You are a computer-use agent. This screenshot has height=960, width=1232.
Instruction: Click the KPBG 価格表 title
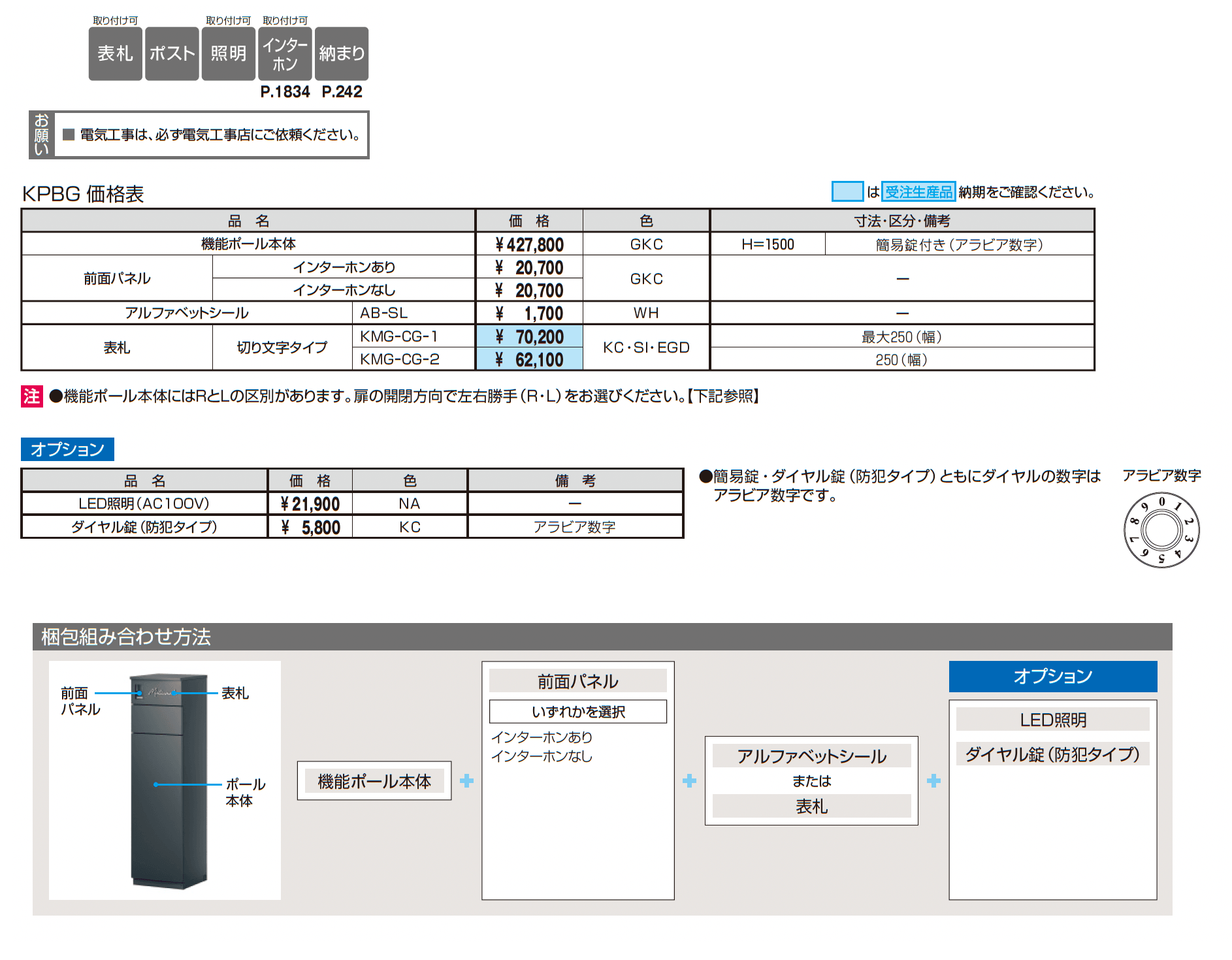[83, 194]
